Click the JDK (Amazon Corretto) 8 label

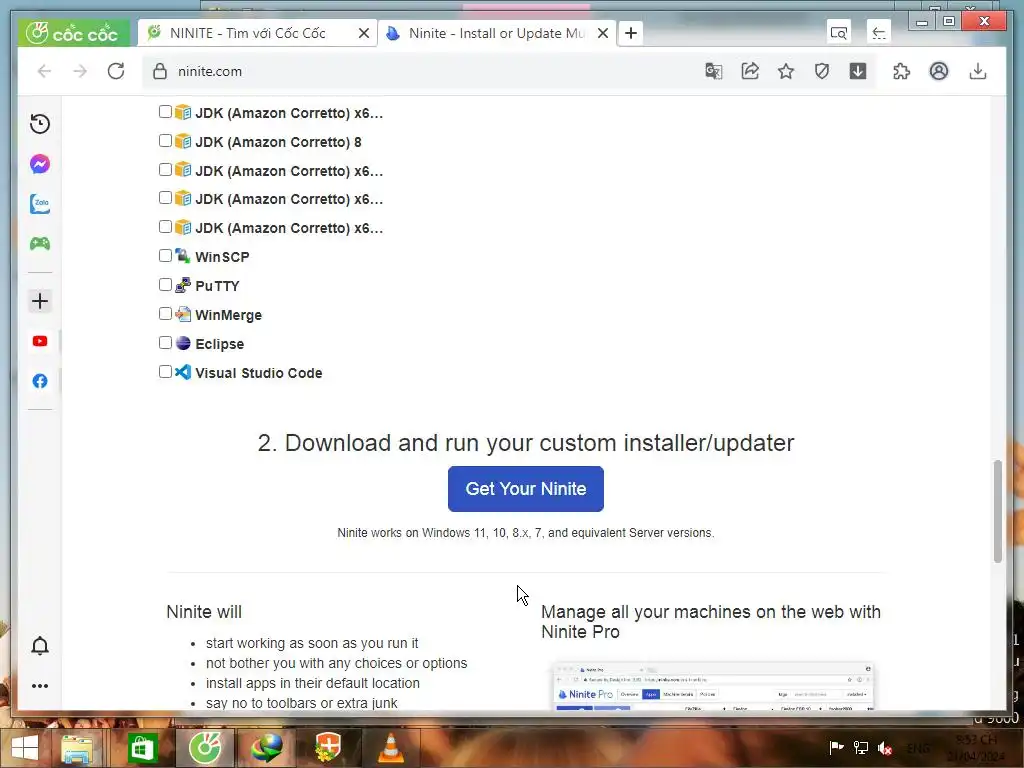coord(278,142)
